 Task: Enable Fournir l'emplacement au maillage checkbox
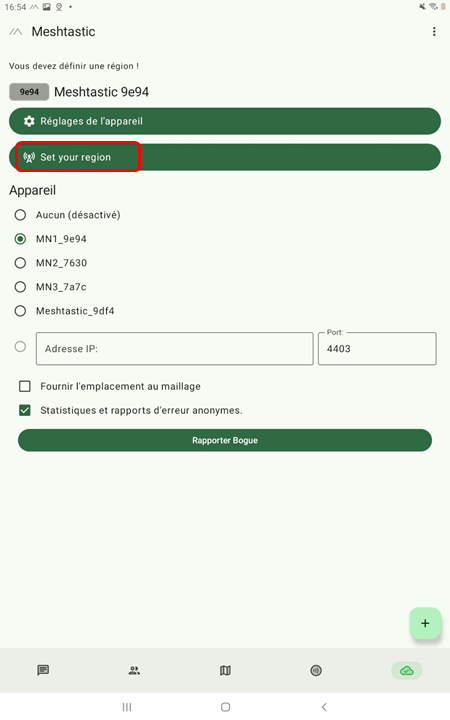[x=25, y=386]
